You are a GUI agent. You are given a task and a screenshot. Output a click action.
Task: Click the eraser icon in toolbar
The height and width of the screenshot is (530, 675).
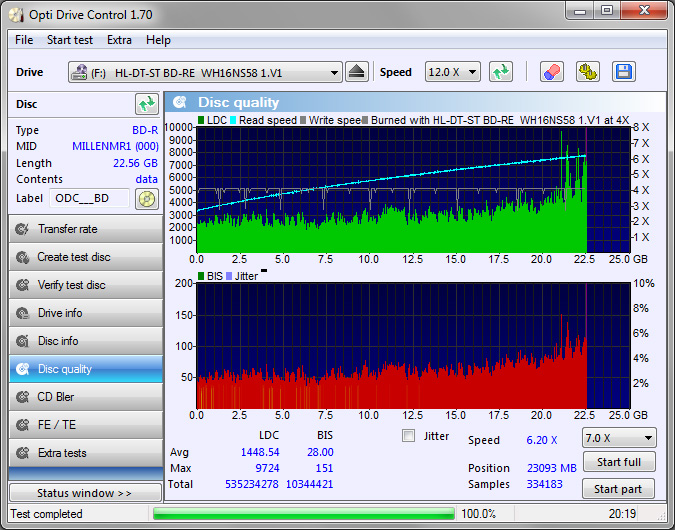pyautogui.click(x=551, y=72)
